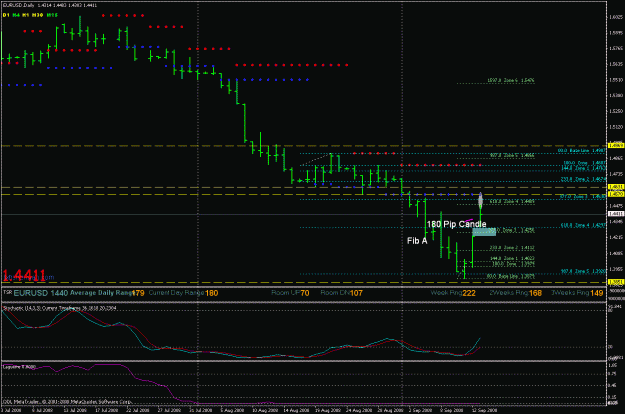Click the 2Weeks Rng value 168
The height and width of the screenshot is (414, 625).
tap(535, 293)
